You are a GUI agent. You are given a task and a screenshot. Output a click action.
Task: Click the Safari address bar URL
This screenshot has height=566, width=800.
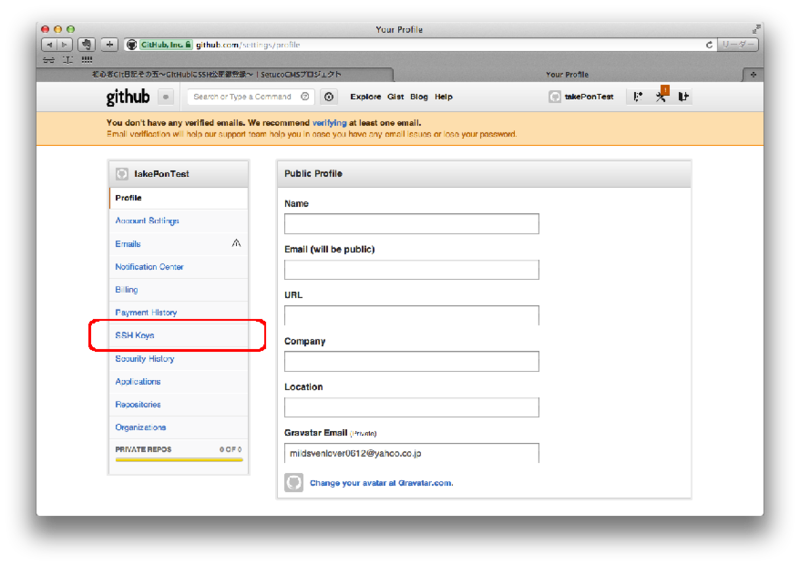(248, 45)
